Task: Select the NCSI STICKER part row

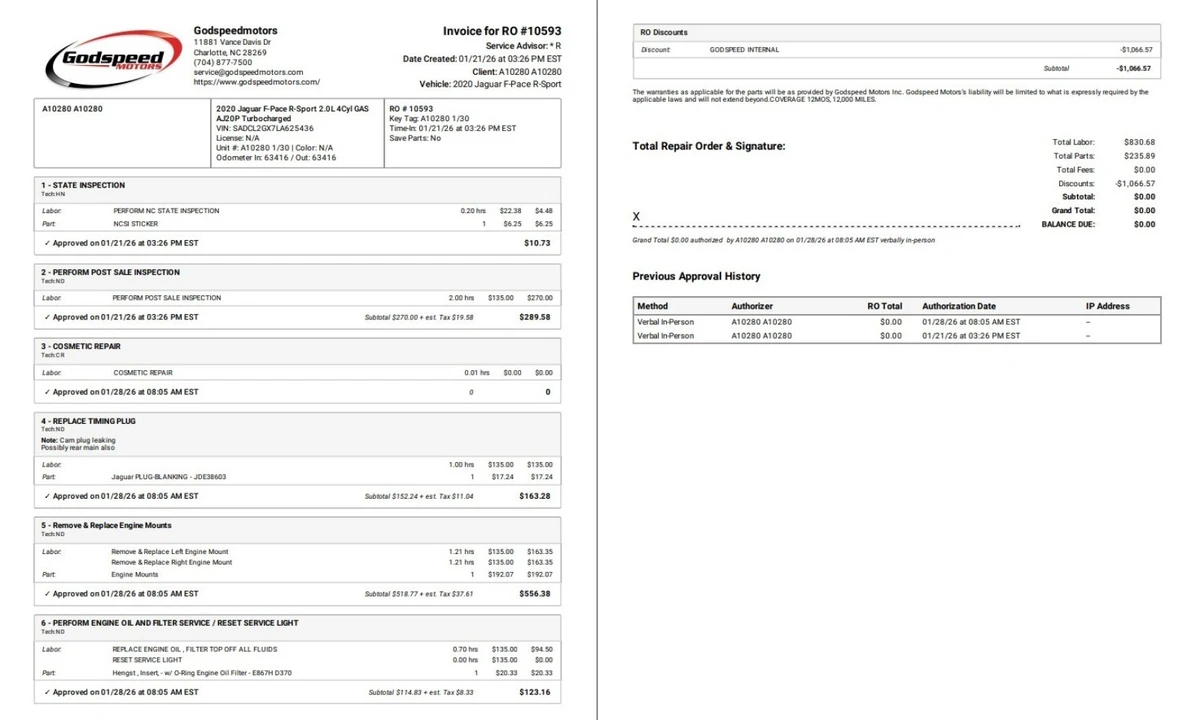Action: tap(297, 224)
